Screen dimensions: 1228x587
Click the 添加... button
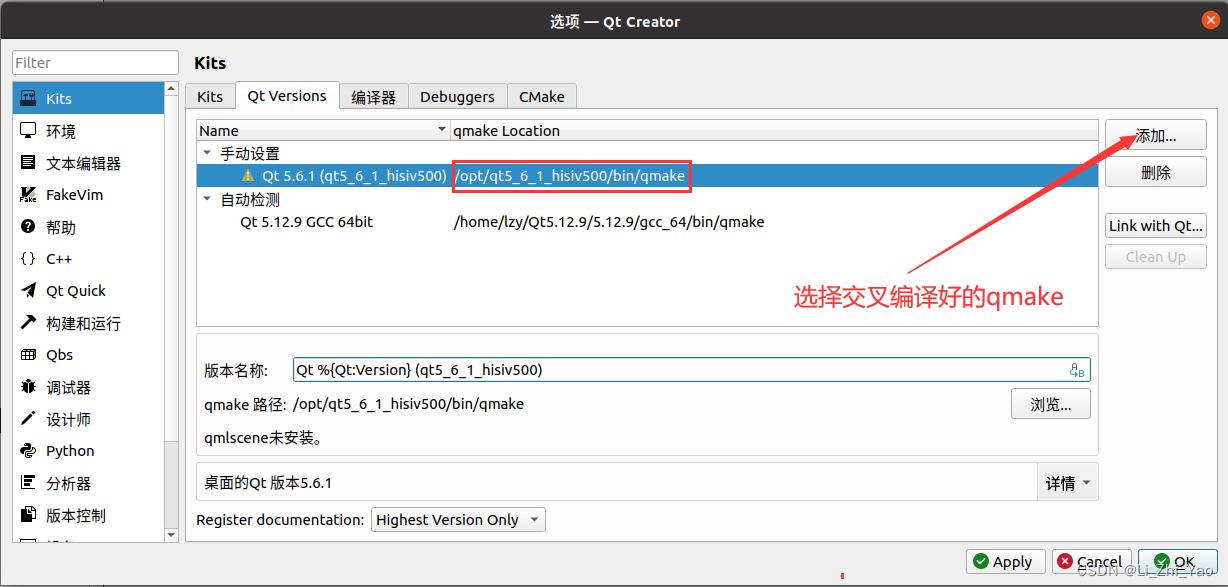tap(1155, 136)
